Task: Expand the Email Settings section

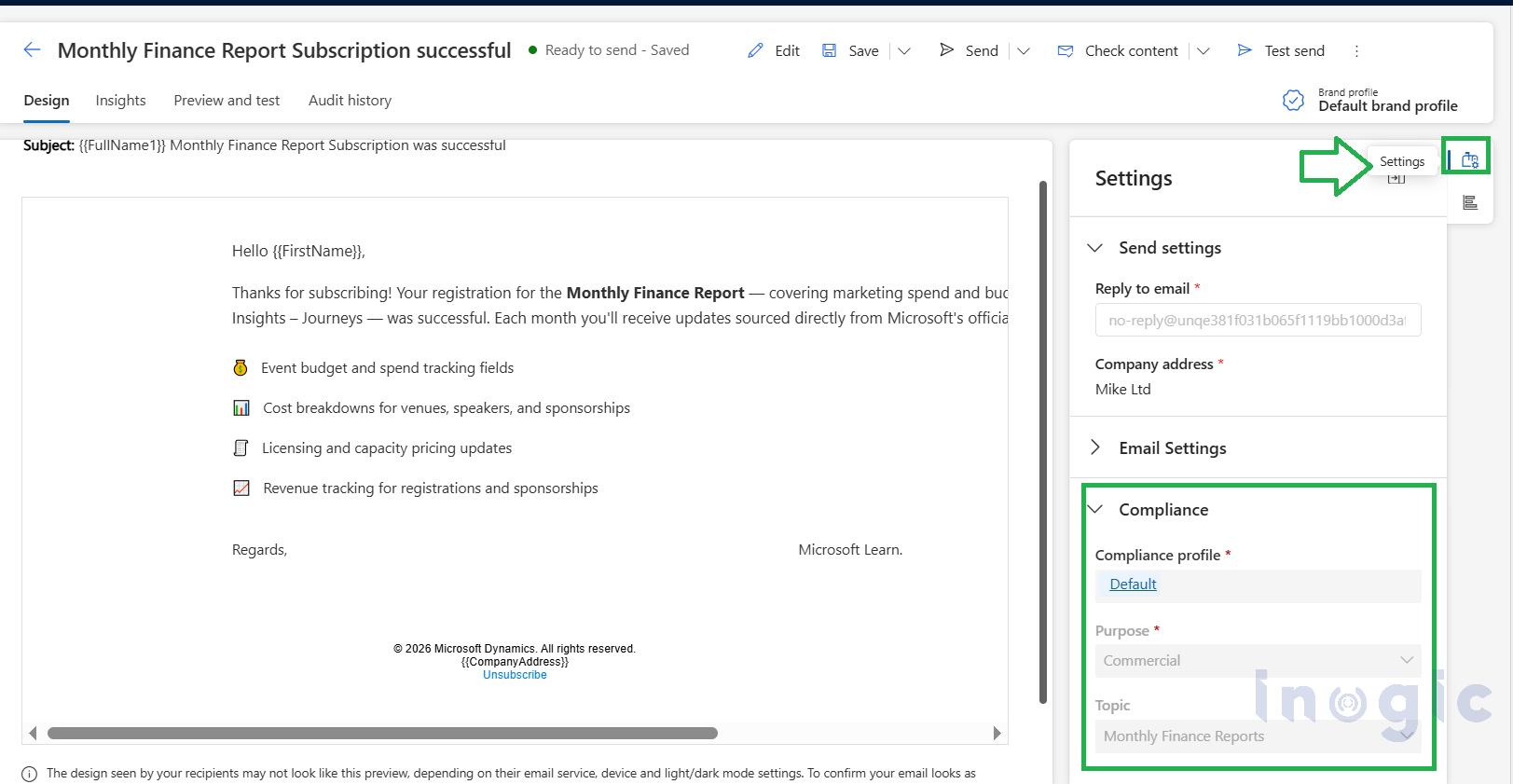Action: coord(1095,448)
